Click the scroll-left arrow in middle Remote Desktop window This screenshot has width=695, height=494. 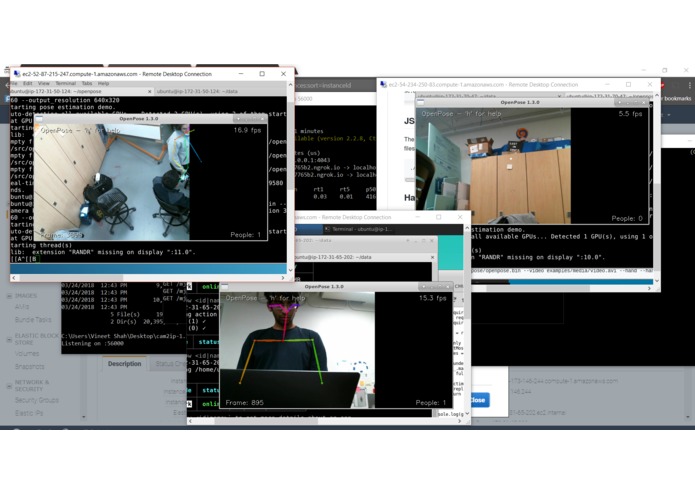190,421
